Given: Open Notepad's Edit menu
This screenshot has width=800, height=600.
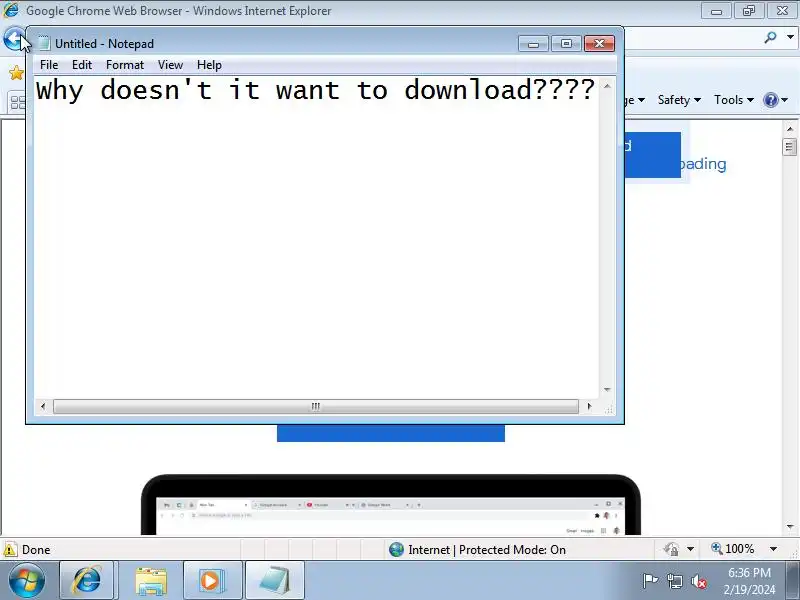Looking at the screenshot, I should click(82, 65).
